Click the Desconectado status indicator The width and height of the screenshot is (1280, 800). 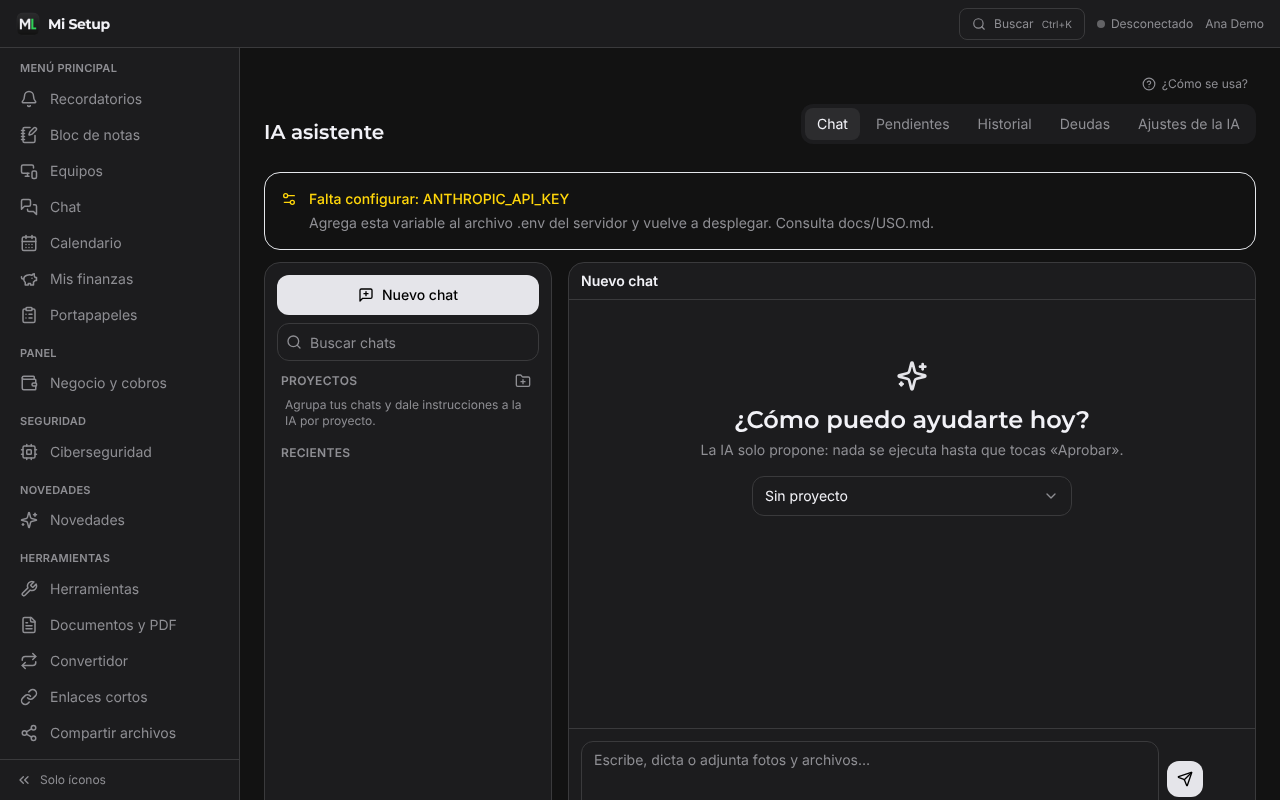1145,24
